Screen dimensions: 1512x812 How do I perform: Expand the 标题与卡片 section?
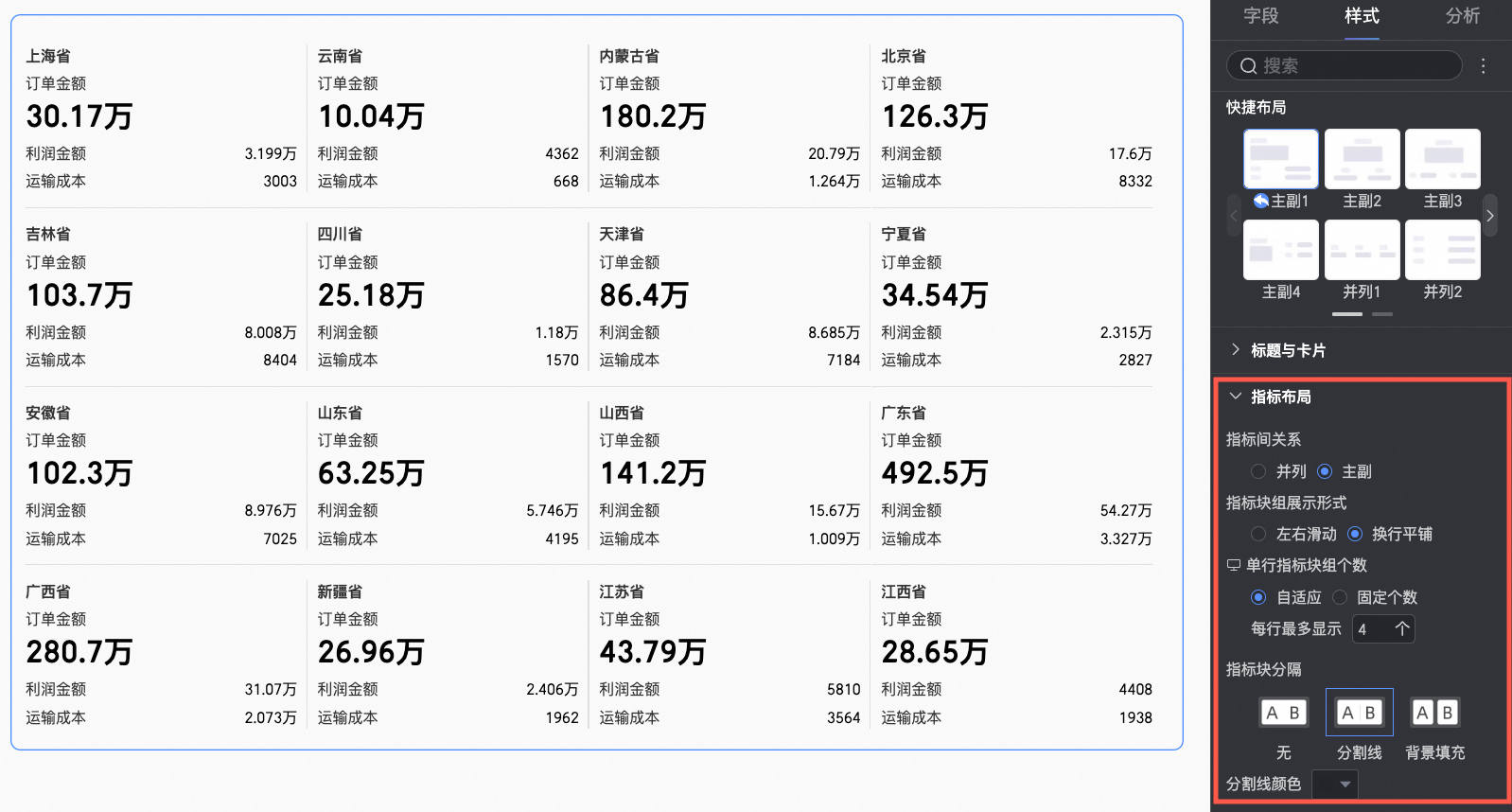coord(1287,350)
